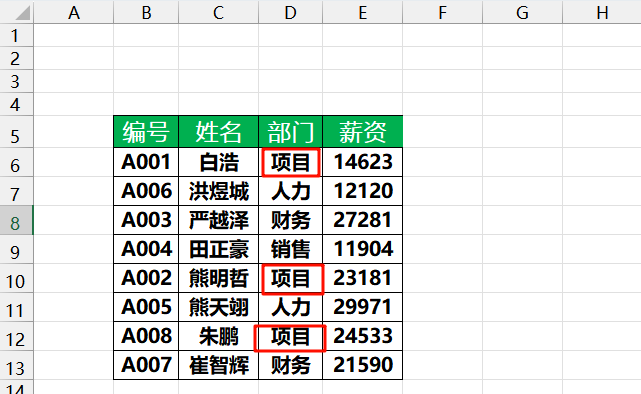Select cell containing 白浩
This screenshot has width=641, height=394.
218,162
